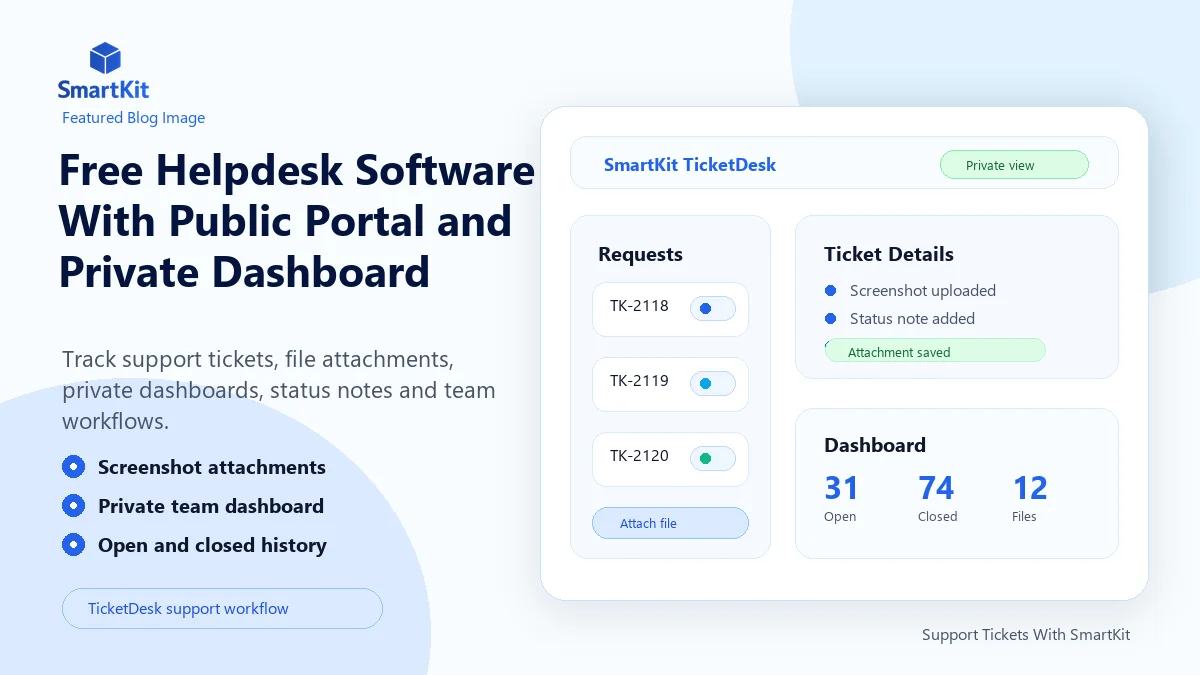Select the TK-2120 ticket label
Viewport: 1200px width, 675px height.
click(639, 456)
